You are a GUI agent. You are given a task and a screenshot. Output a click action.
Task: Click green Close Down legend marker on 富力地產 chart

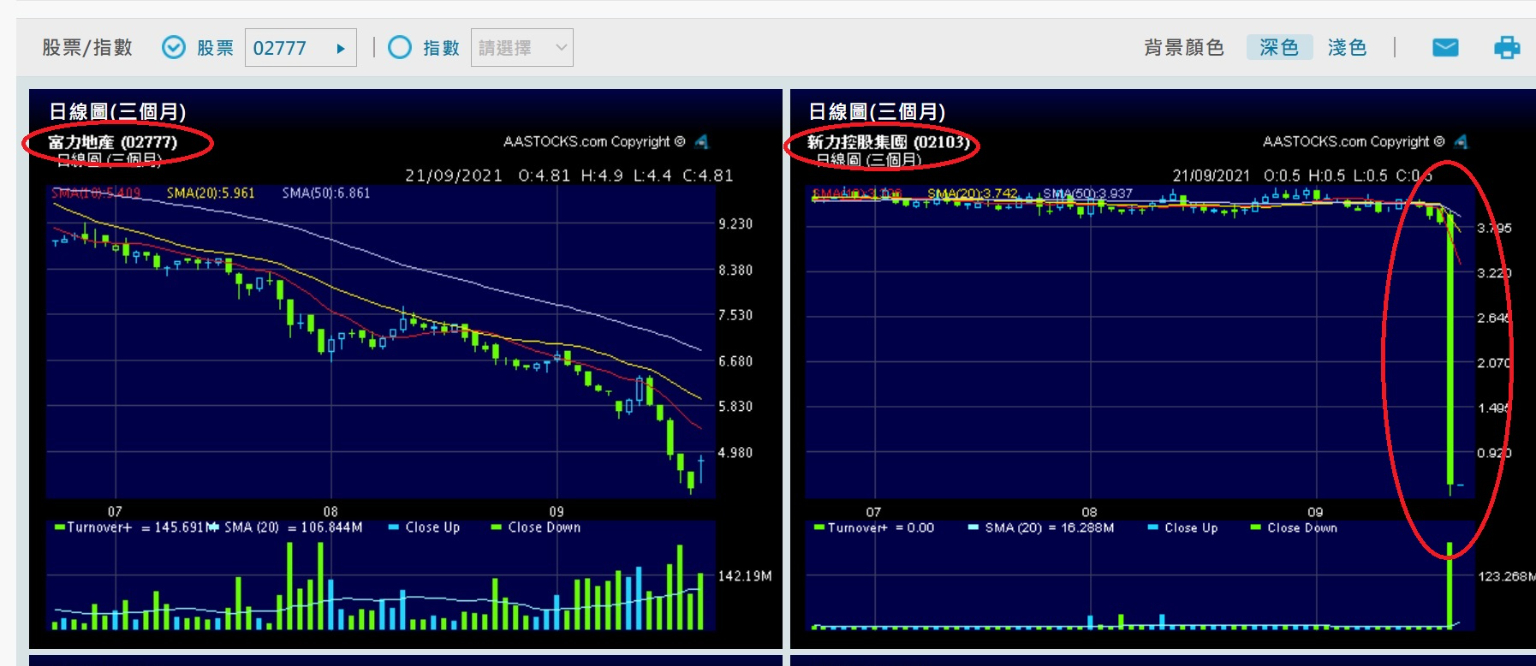click(495, 528)
